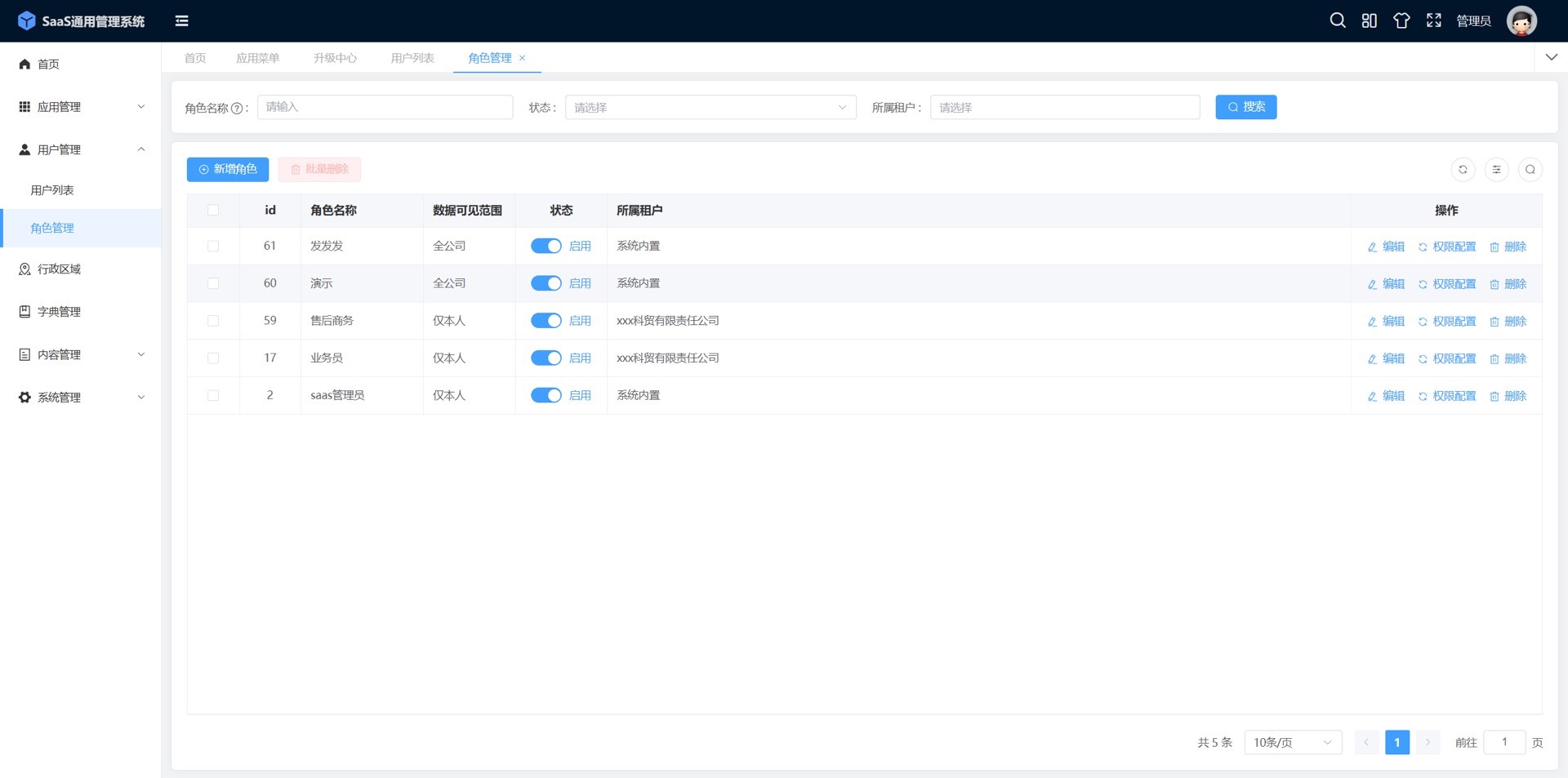Screen dimensions: 1568x778
Task: Expand the 应用管理 sidebar menu
Action: [81, 107]
